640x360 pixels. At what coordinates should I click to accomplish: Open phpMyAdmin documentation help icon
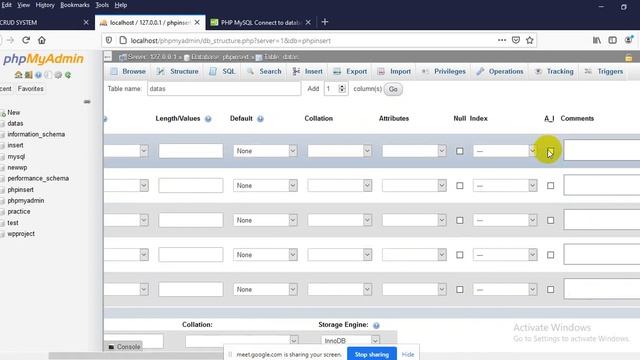[38, 75]
